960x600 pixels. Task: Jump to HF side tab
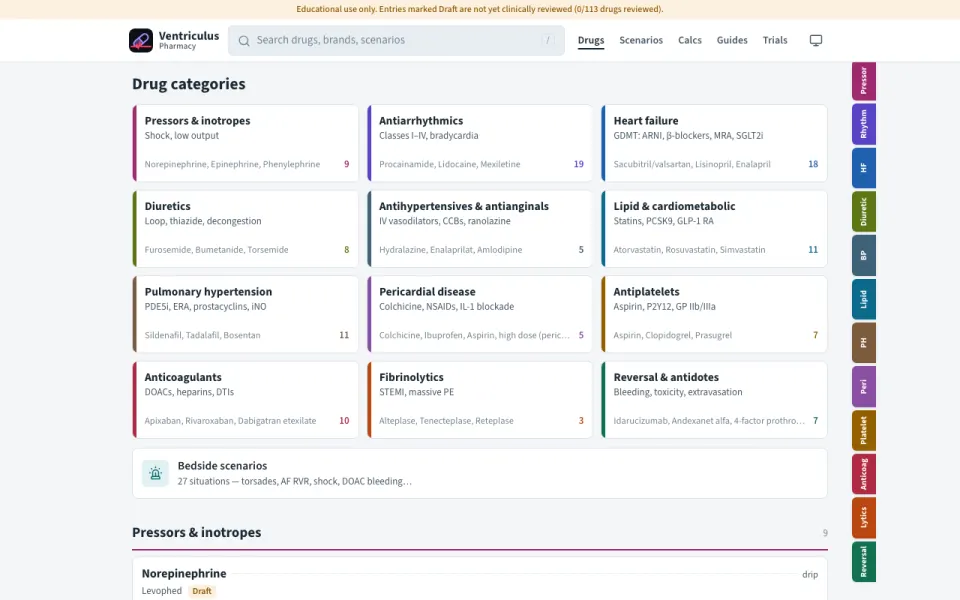pyautogui.click(x=864, y=168)
